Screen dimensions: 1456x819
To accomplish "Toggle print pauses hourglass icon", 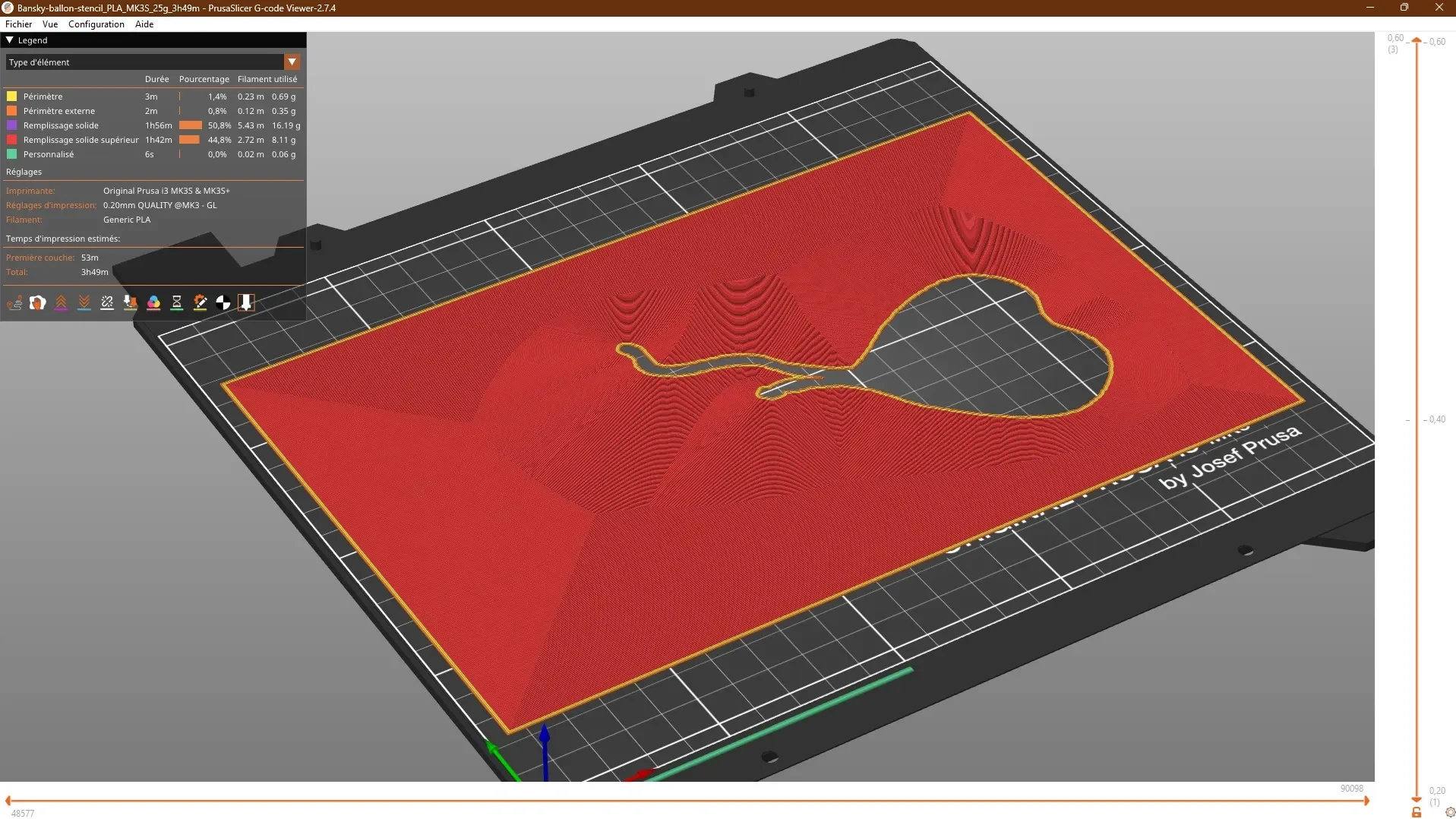I will [x=177, y=303].
